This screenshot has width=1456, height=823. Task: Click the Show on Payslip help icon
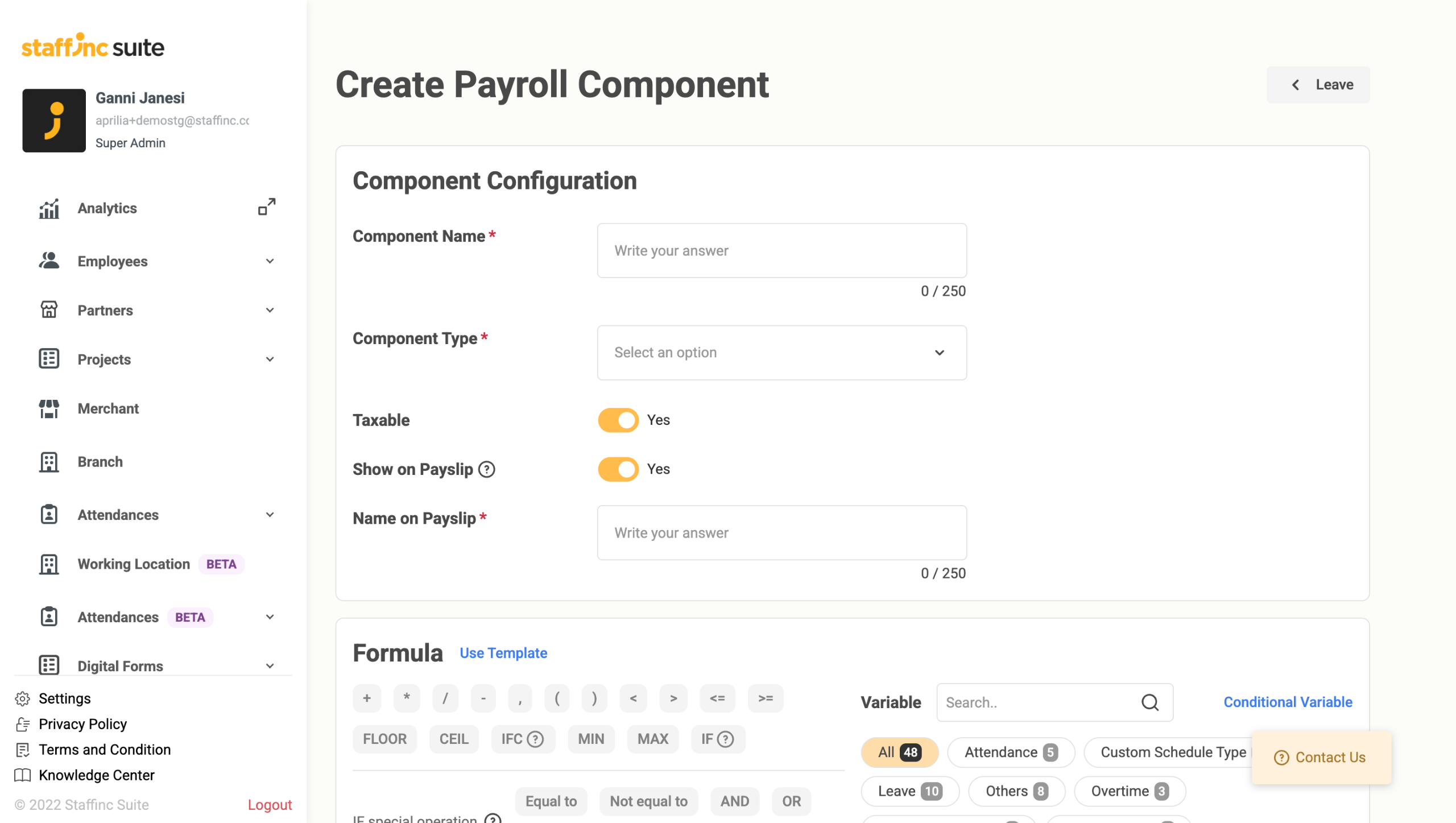coord(487,469)
